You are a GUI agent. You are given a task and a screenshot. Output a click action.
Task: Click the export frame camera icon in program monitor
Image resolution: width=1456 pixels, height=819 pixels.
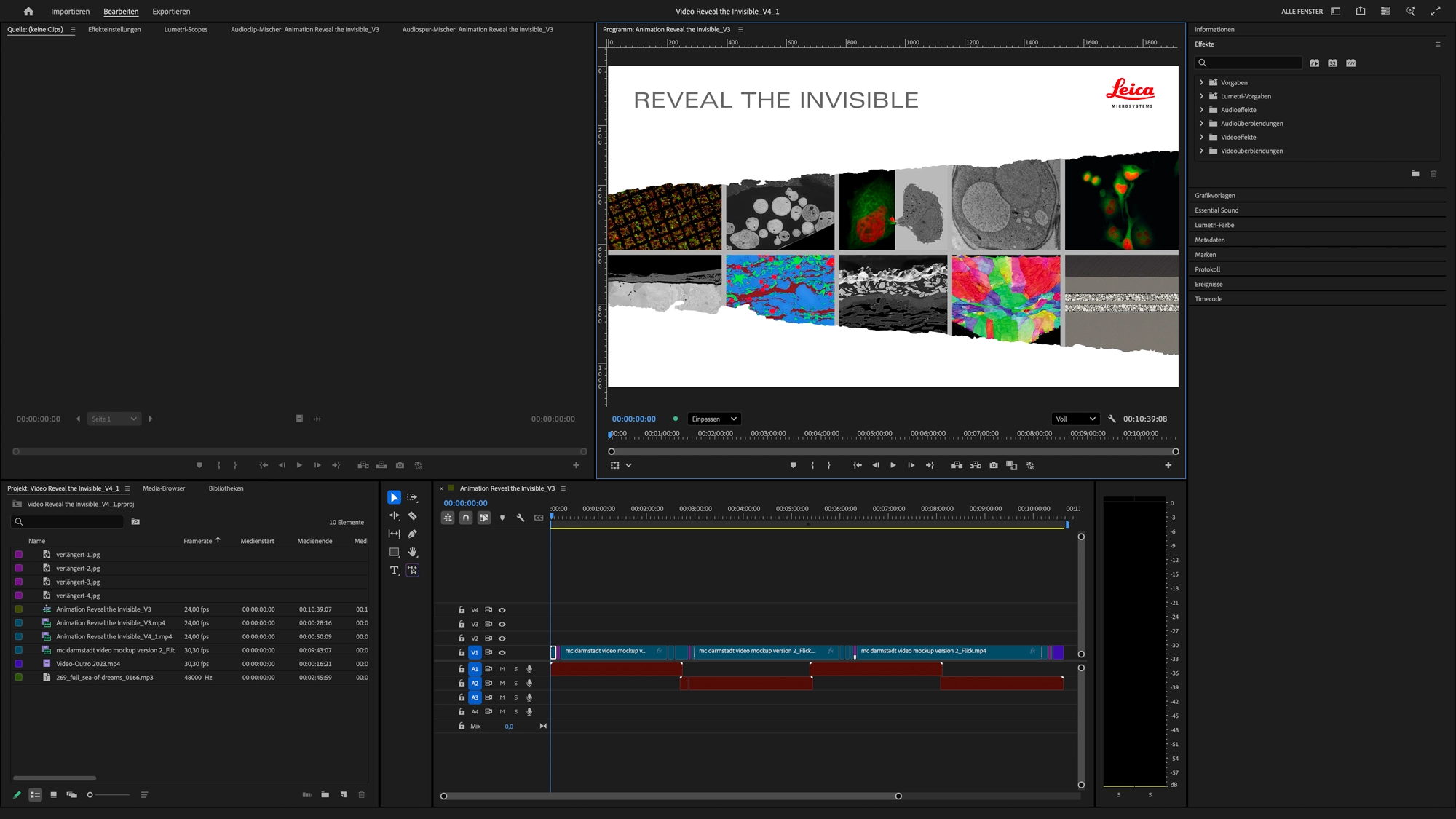[994, 465]
